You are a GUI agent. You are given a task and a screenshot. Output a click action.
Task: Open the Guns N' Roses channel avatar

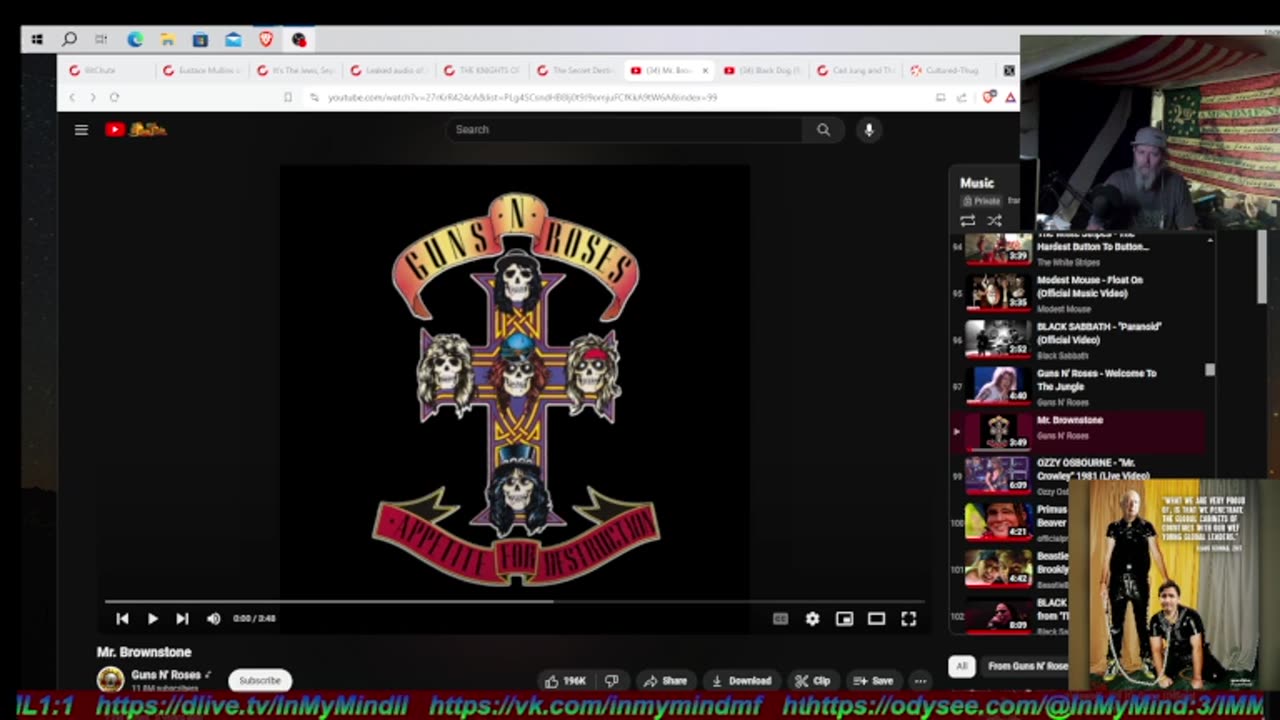point(110,680)
